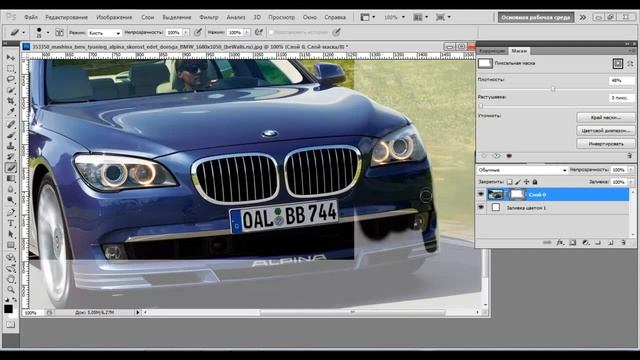The width and height of the screenshot is (640, 360).
Task: Select the Rectangular Marquee tool
Action: click(11, 68)
